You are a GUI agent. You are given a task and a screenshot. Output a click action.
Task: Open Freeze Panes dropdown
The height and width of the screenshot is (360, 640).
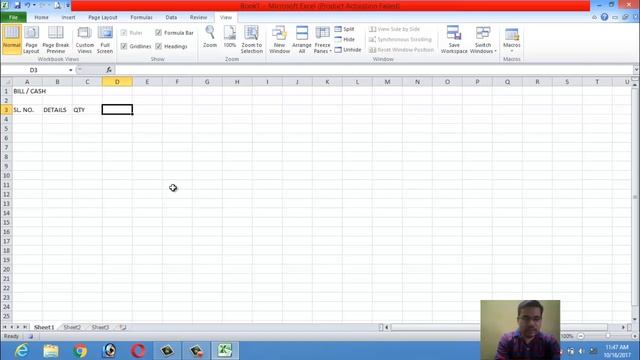click(x=322, y=39)
